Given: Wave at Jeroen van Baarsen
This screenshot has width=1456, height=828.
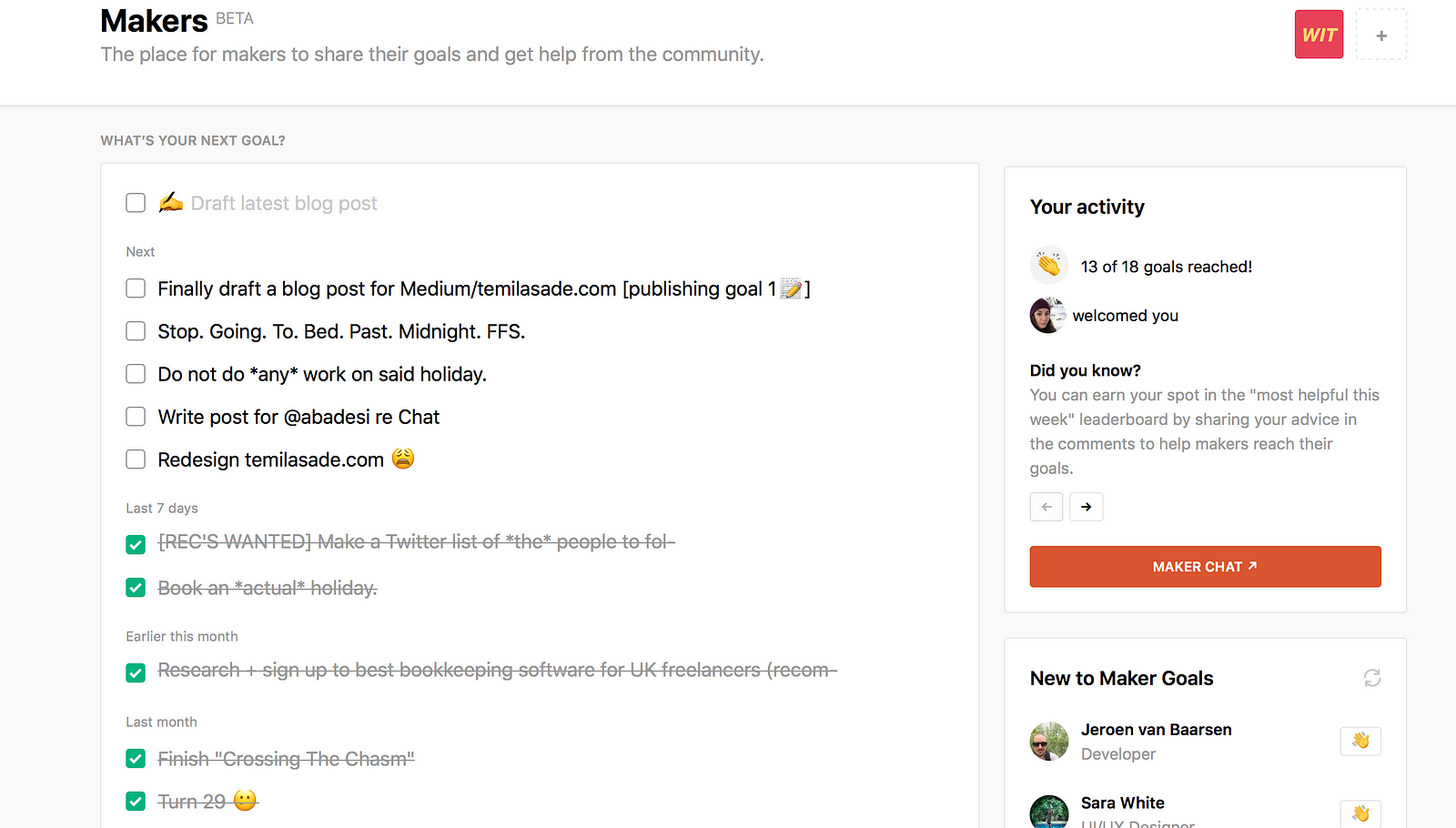Looking at the screenshot, I should (1360, 741).
